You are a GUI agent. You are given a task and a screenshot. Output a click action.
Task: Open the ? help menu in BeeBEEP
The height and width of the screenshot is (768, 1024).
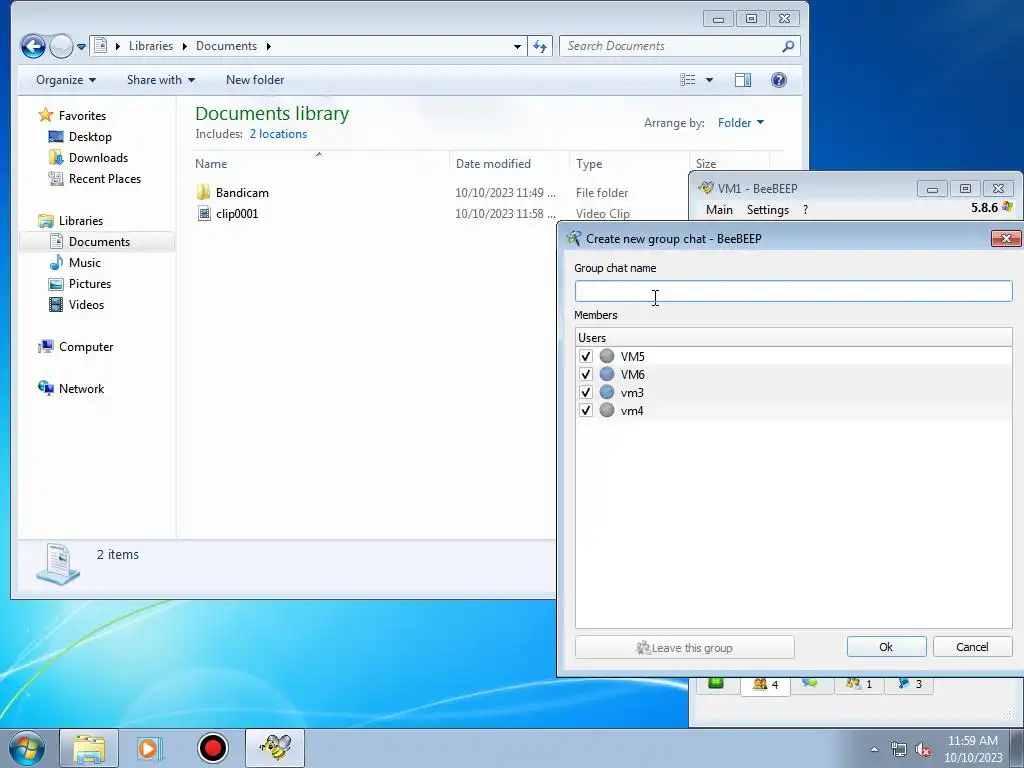click(805, 210)
